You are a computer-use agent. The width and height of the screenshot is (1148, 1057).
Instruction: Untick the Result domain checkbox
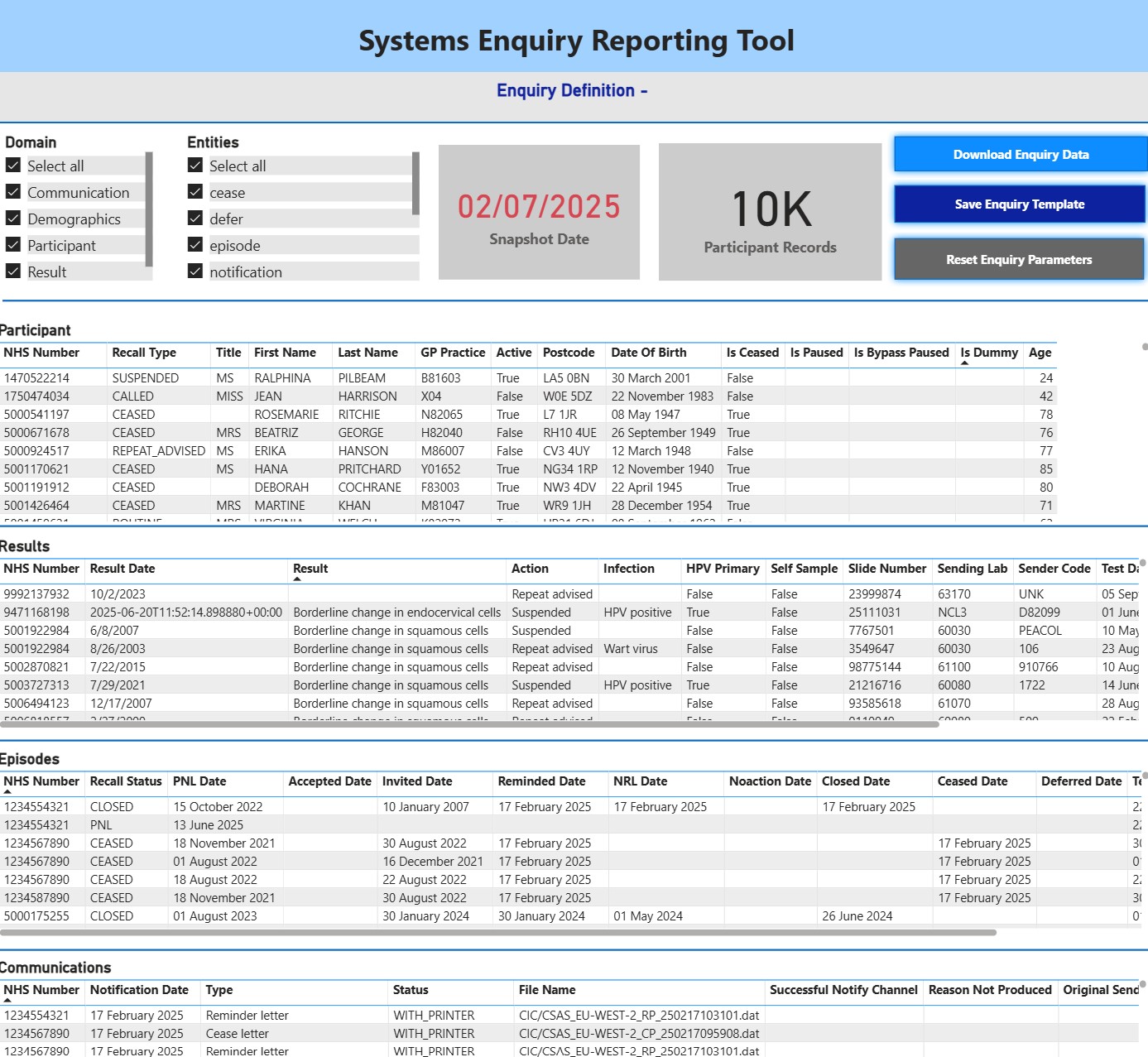click(x=13, y=271)
